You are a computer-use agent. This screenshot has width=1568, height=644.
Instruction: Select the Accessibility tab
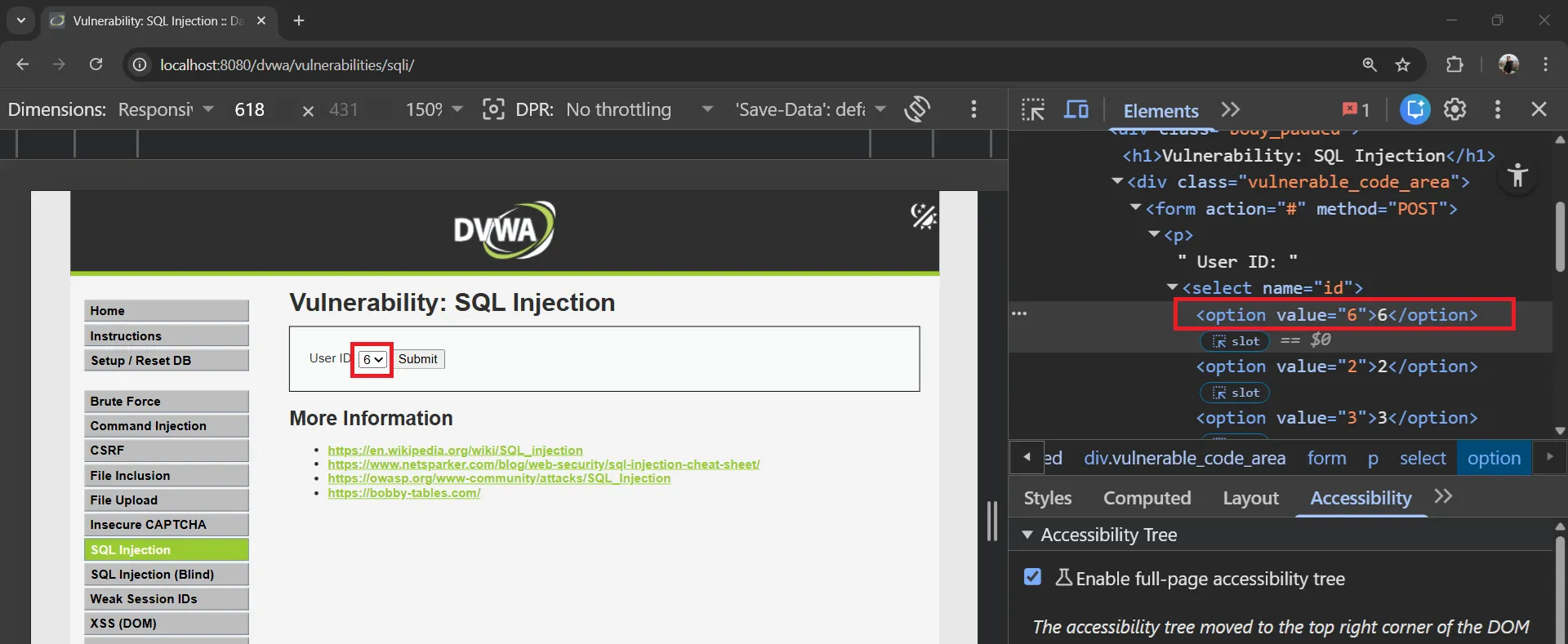tap(1361, 498)
